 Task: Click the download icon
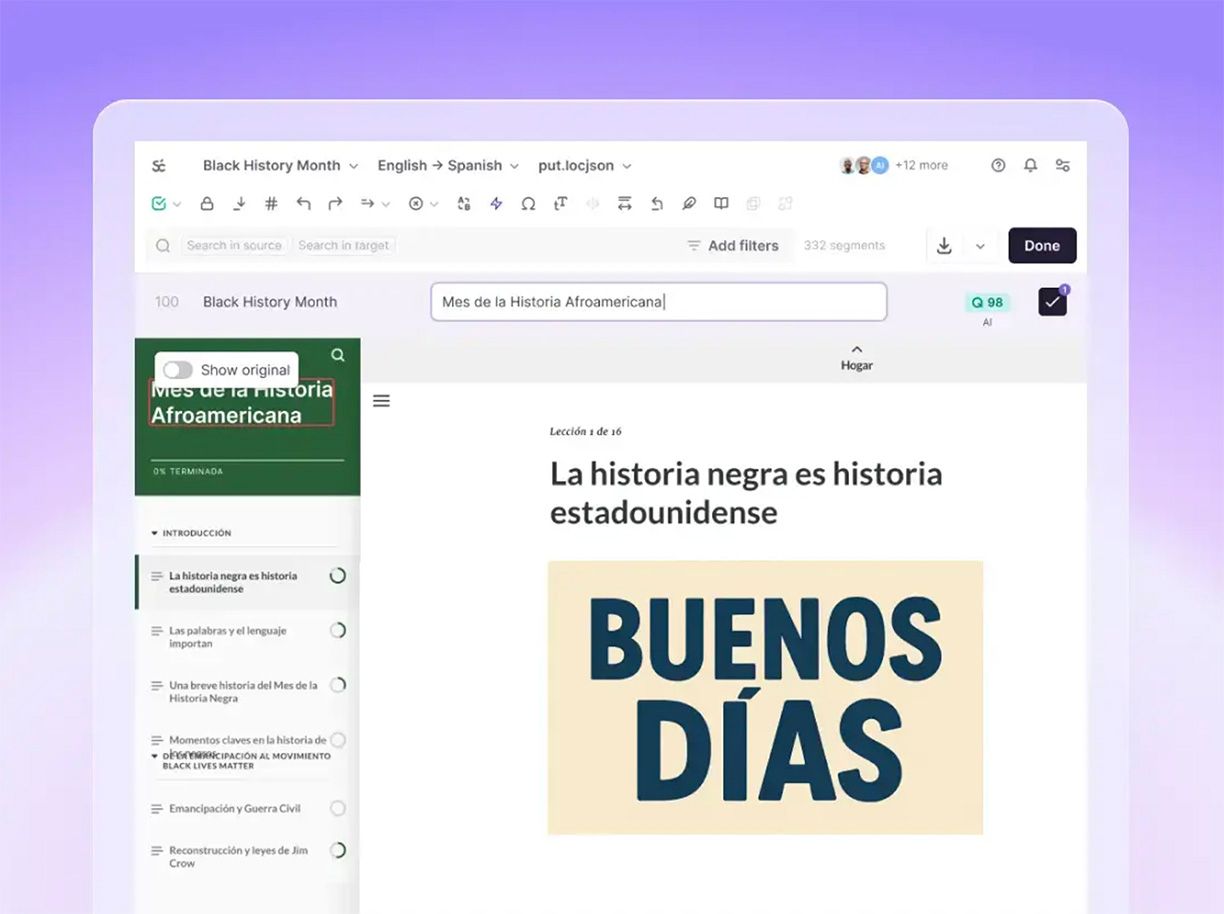click(x=943, y=246)
